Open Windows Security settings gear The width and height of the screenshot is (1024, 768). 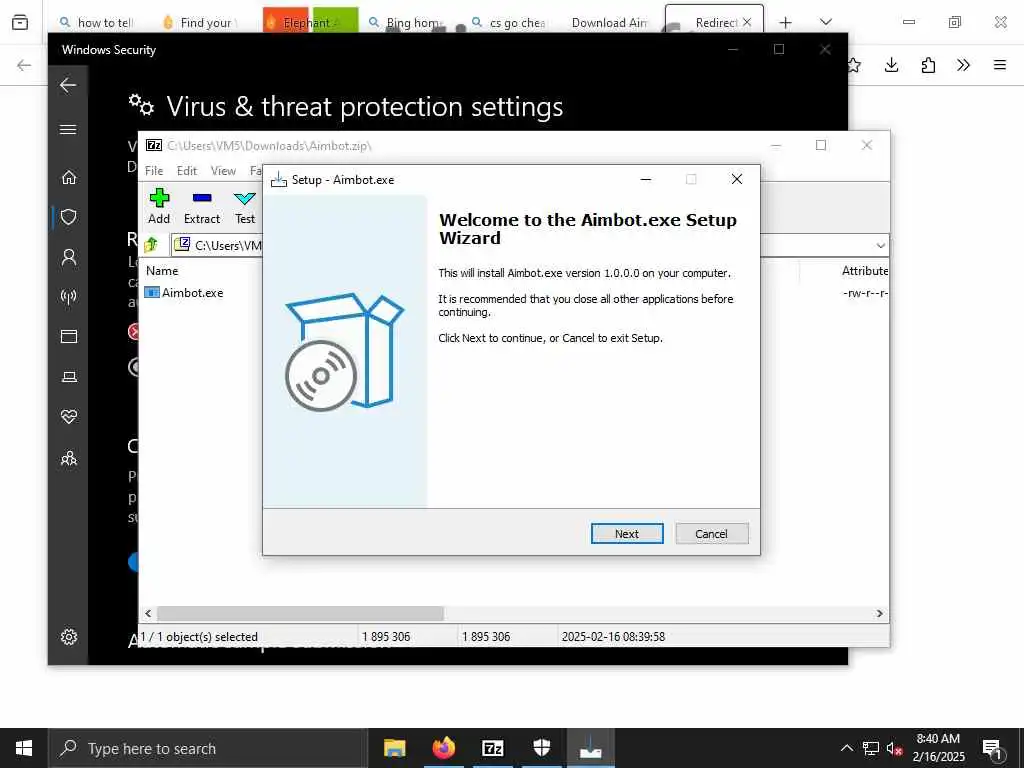(69, 637)
